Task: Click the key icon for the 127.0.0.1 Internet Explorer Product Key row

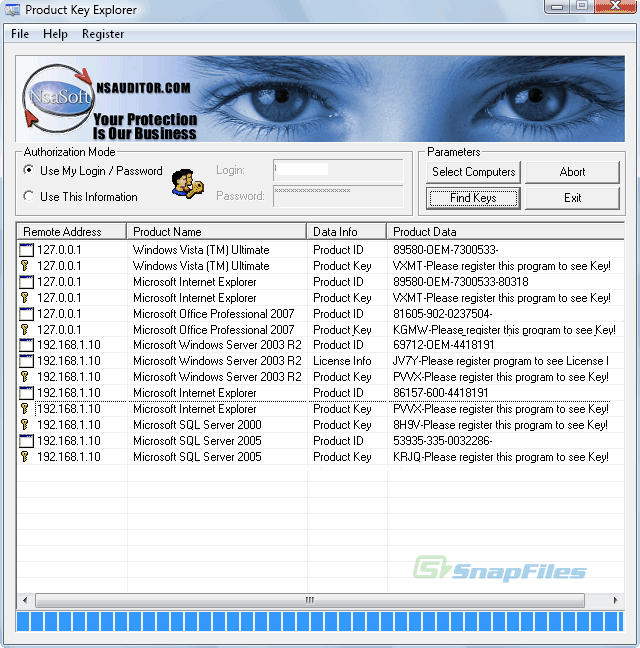Action: click(25, 298)
